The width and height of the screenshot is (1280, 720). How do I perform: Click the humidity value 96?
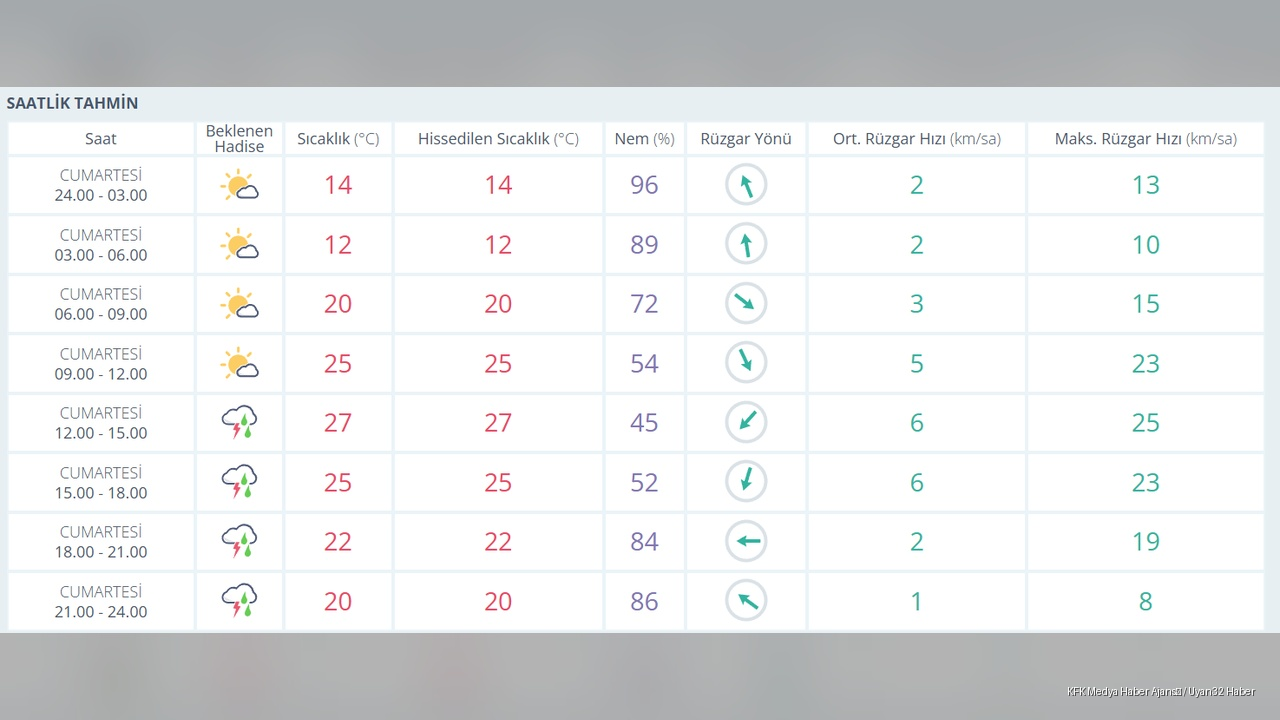(645, 185)
